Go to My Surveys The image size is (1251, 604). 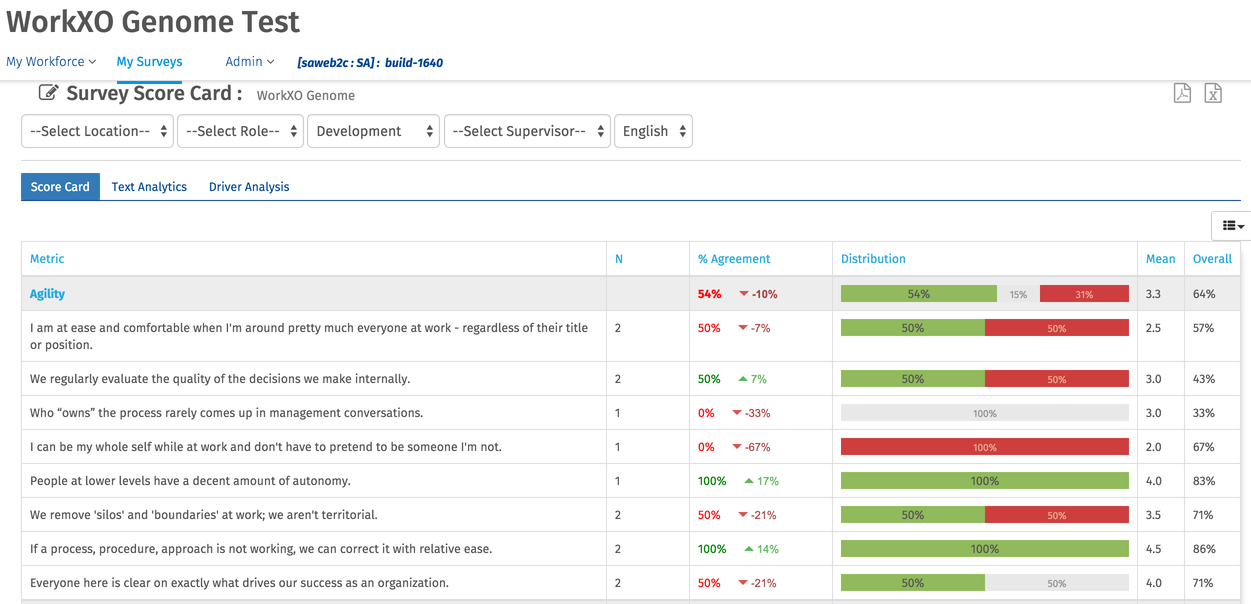149,61
